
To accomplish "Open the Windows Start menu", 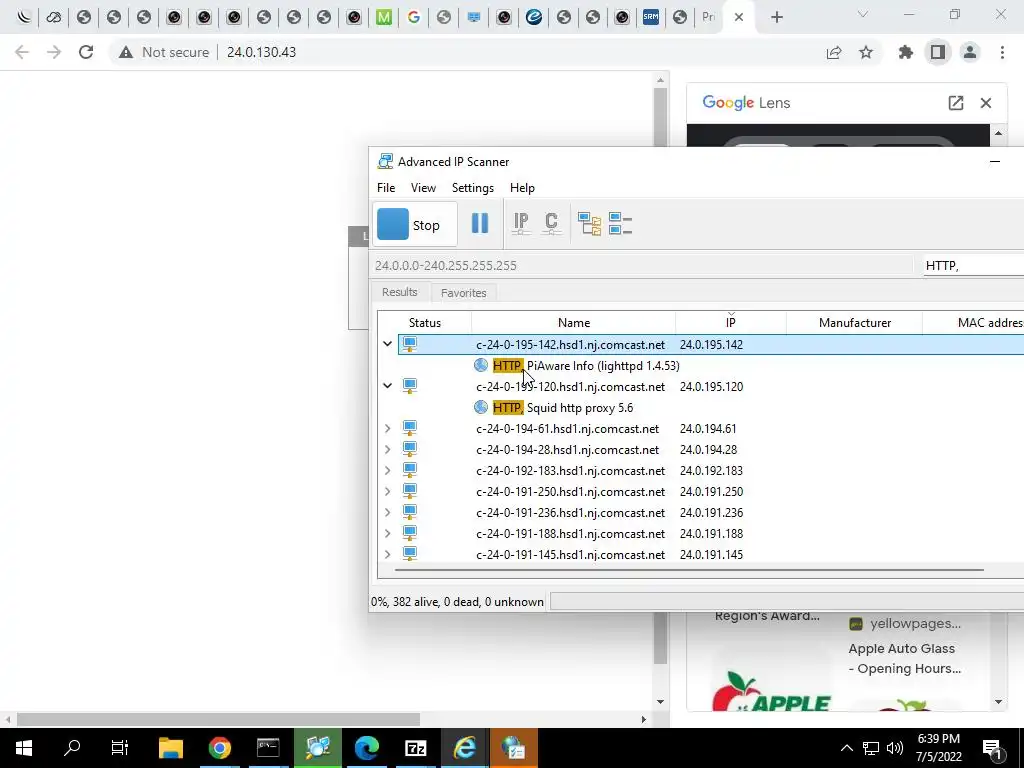I will 24,748.
